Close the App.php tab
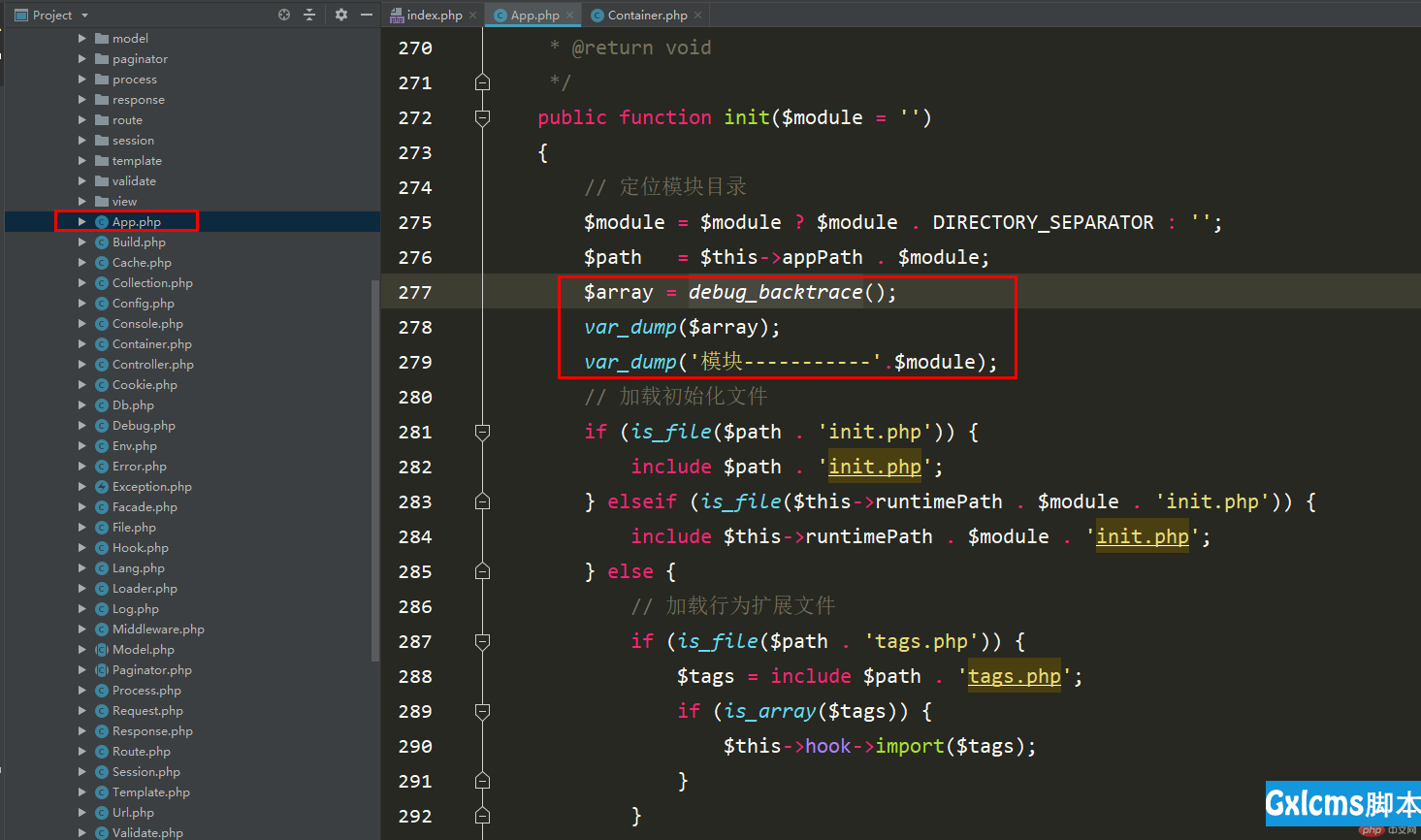The height and width of the screenshot is (840, 1421). (x=569, y=16)
